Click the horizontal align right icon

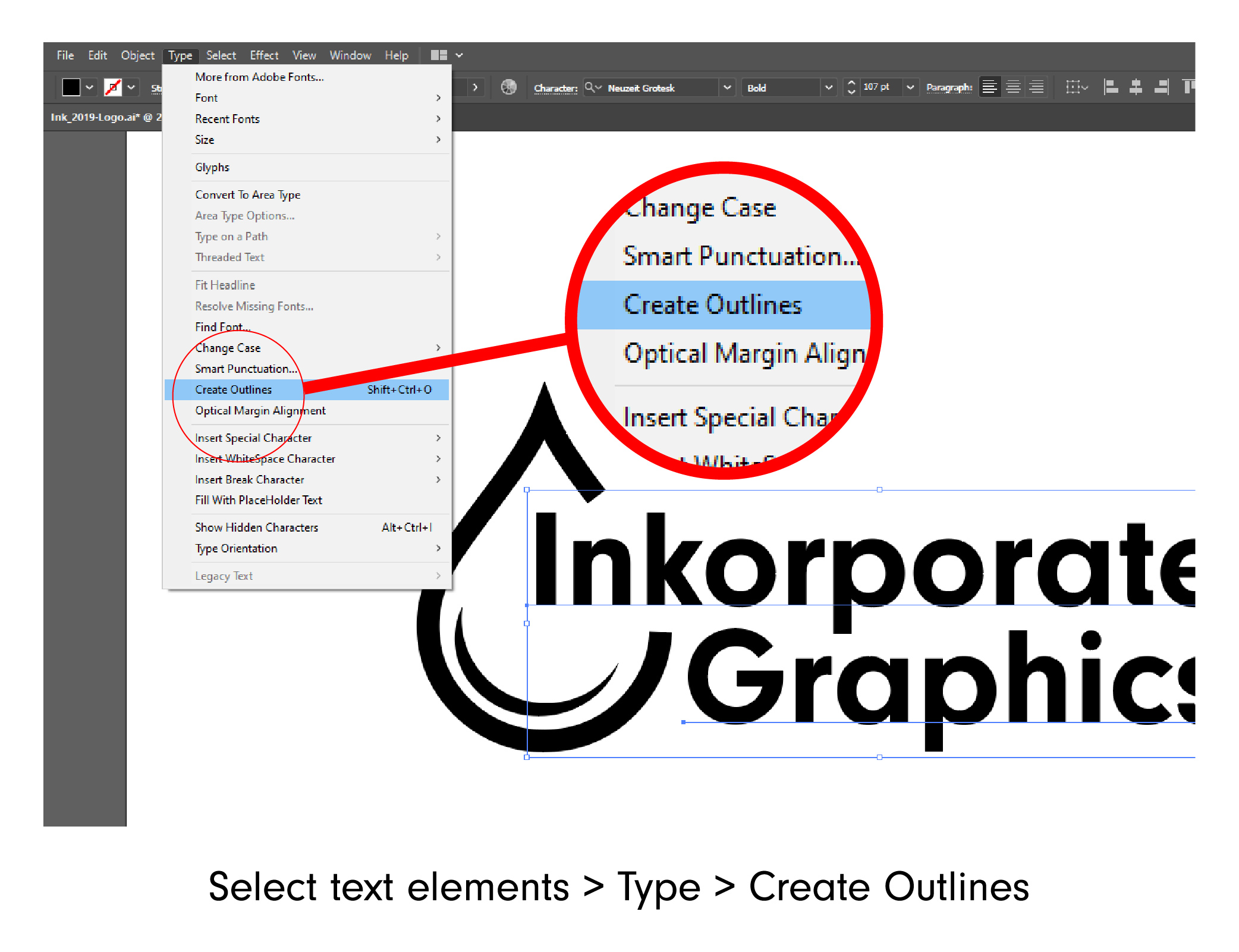pos(1161,87)
